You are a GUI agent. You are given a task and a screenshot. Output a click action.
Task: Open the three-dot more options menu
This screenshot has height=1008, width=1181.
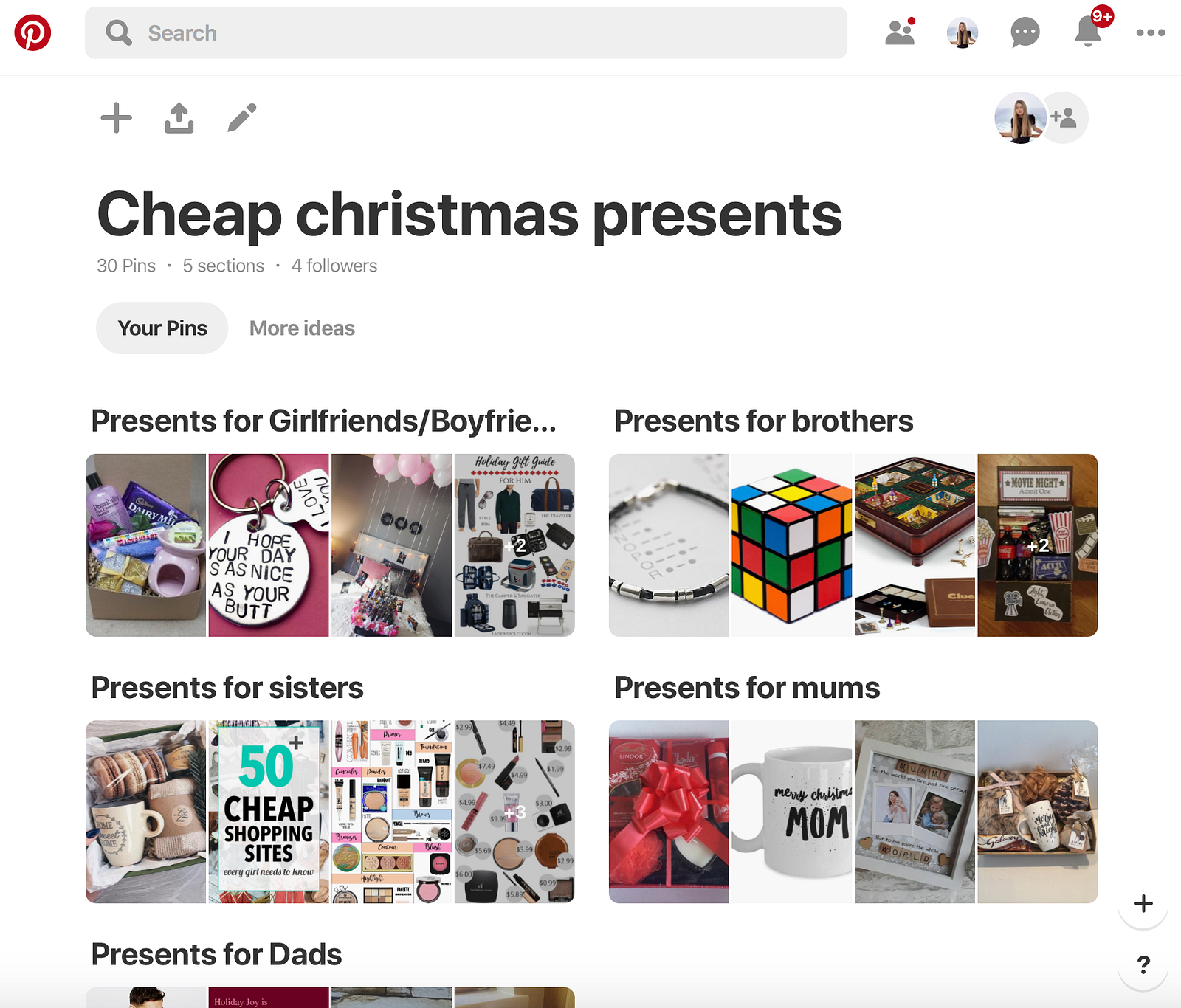coord(1151,33)
